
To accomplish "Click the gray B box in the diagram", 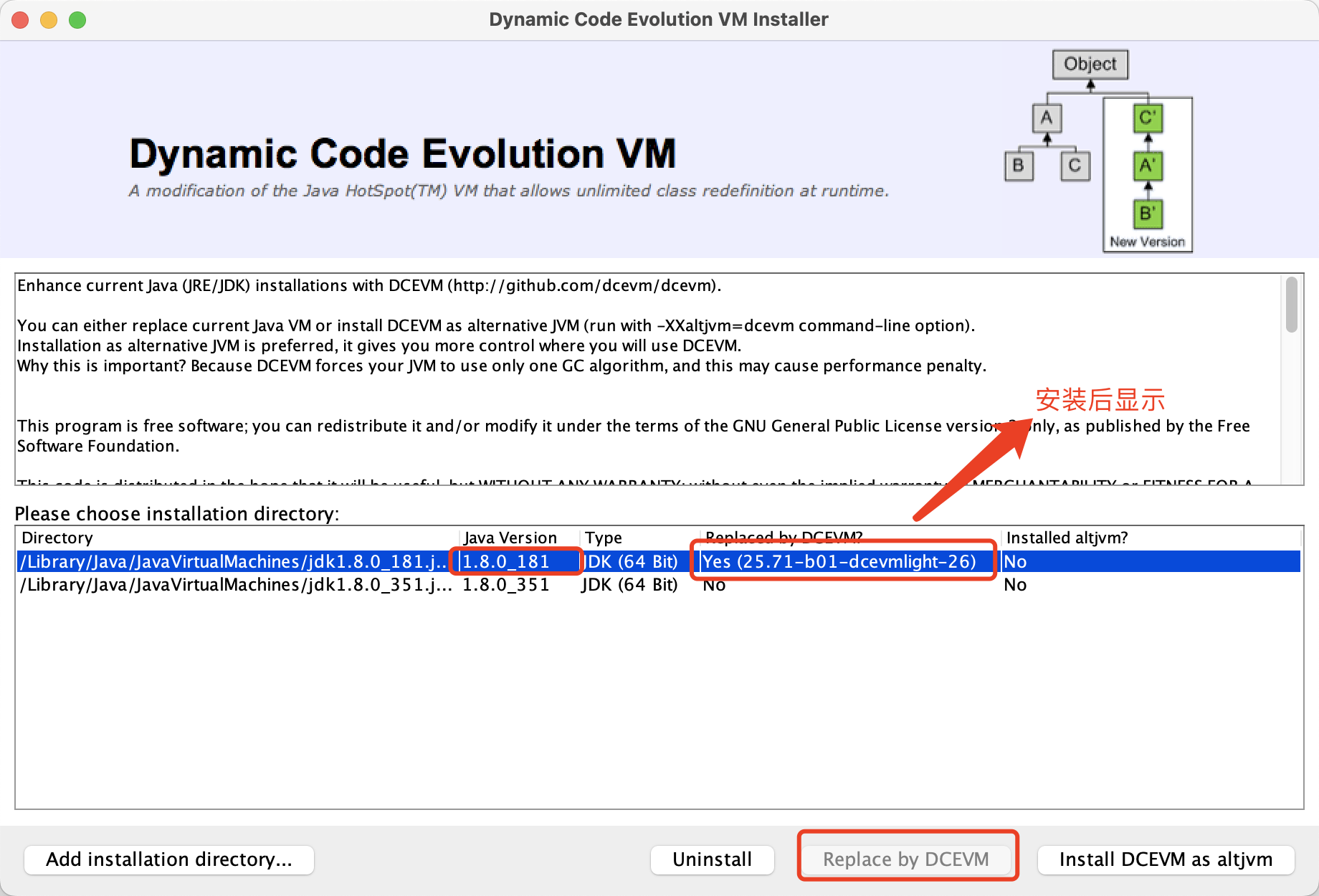I will point(1018,166).
